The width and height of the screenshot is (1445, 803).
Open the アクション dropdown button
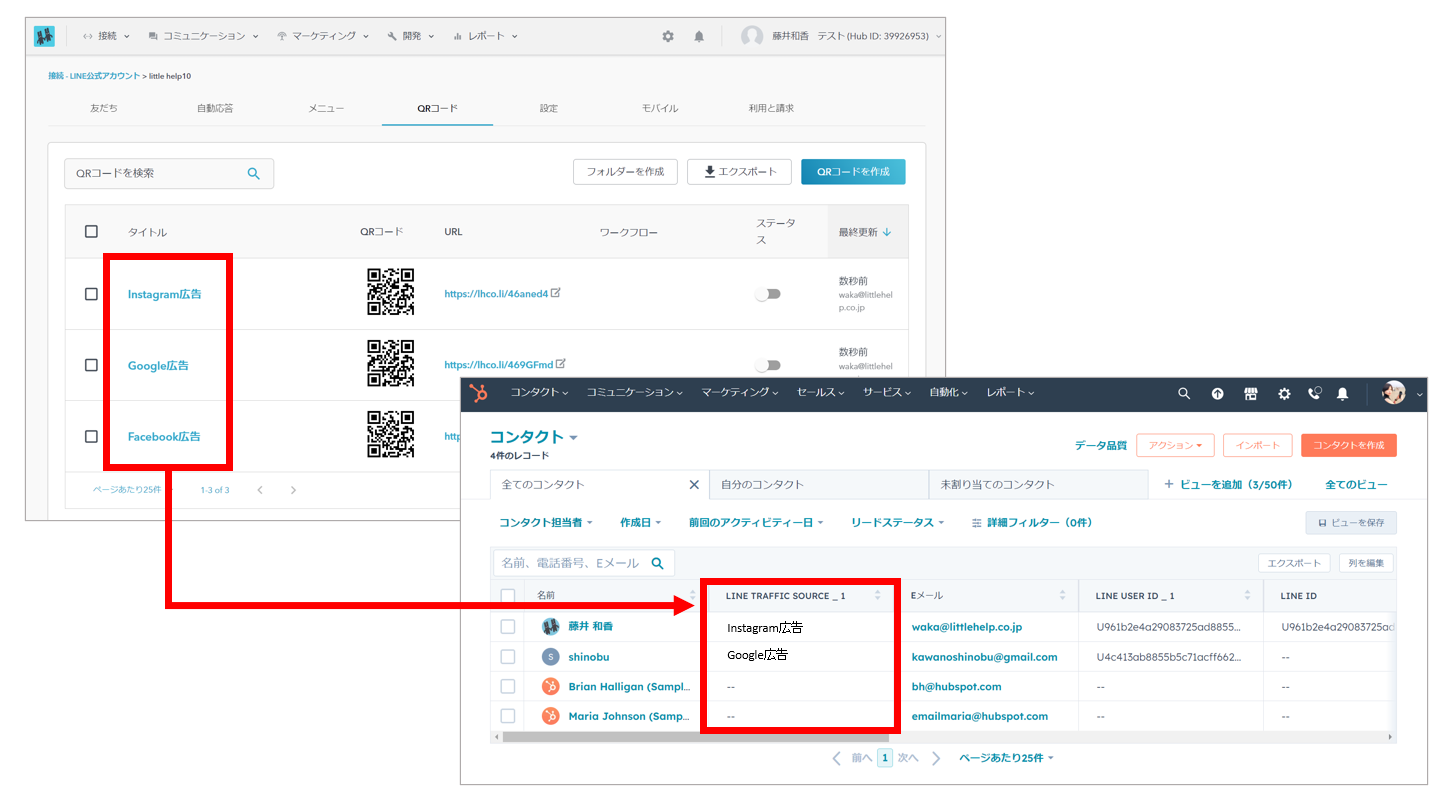1175,445
